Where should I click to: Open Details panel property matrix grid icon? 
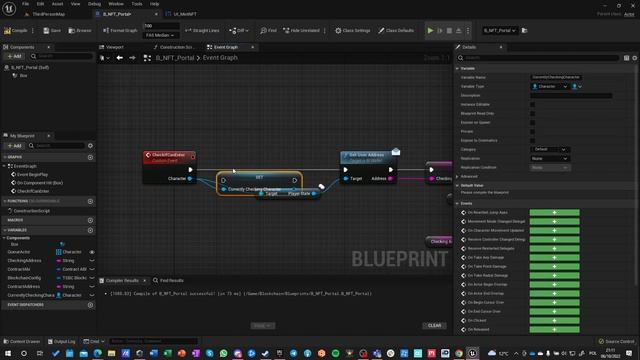click(626, 58)
